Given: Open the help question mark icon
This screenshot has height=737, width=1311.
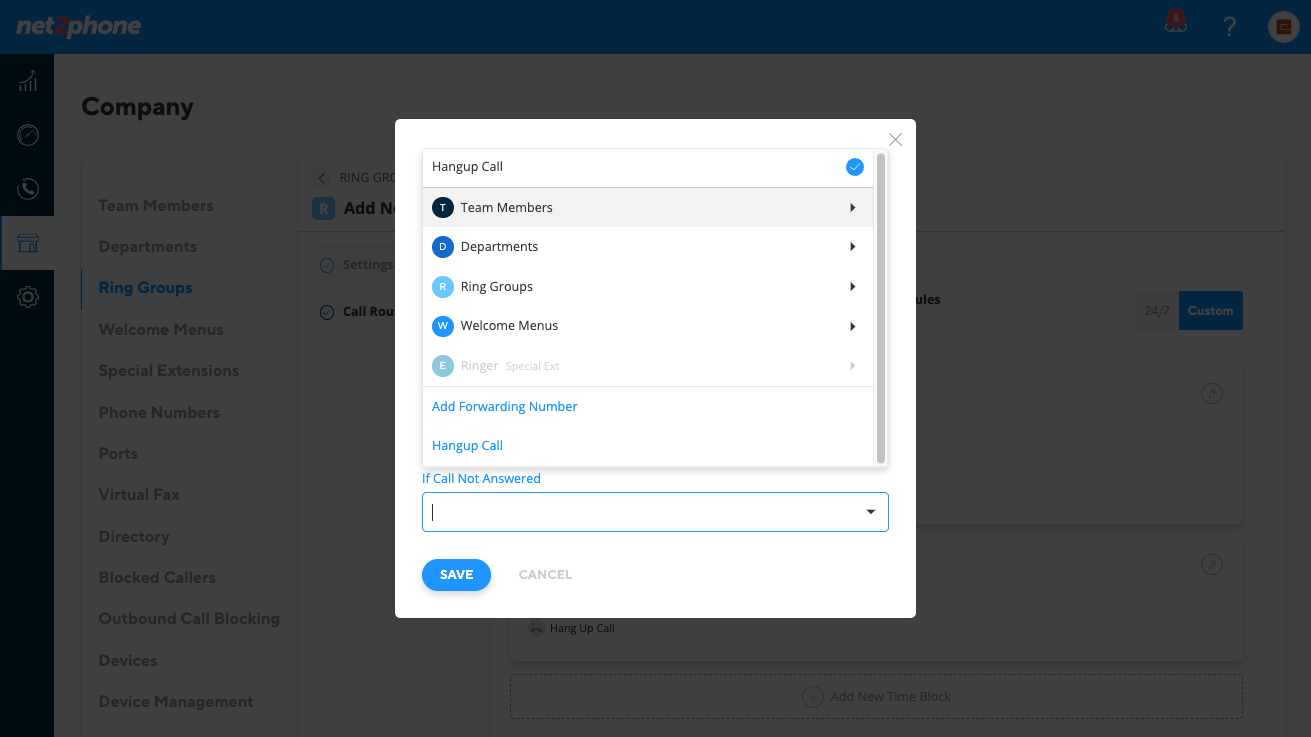Looking at the screenshot, I should coord(1230,27).
